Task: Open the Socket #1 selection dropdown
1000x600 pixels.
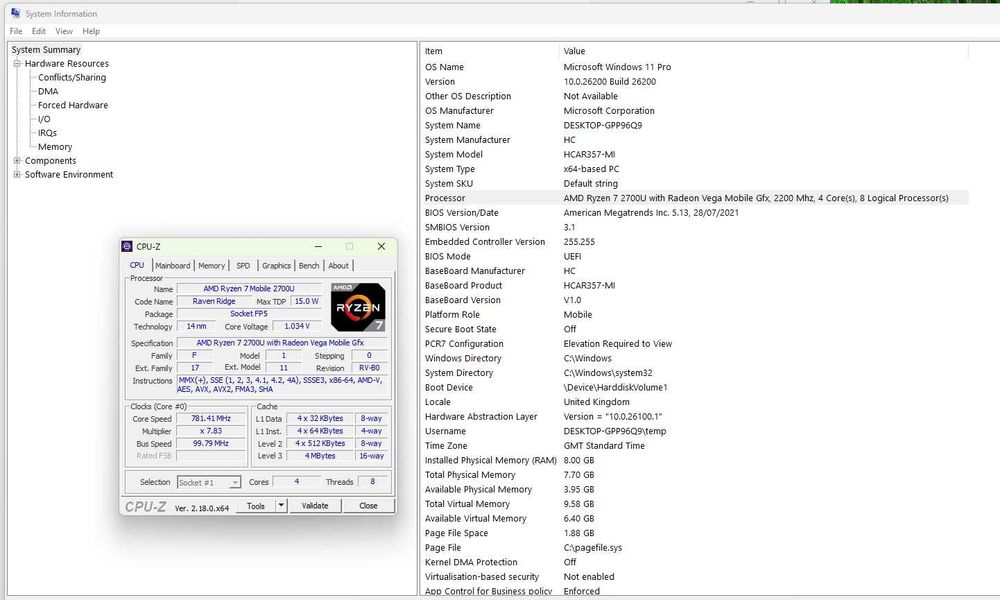Action: (x=209, y=483)
